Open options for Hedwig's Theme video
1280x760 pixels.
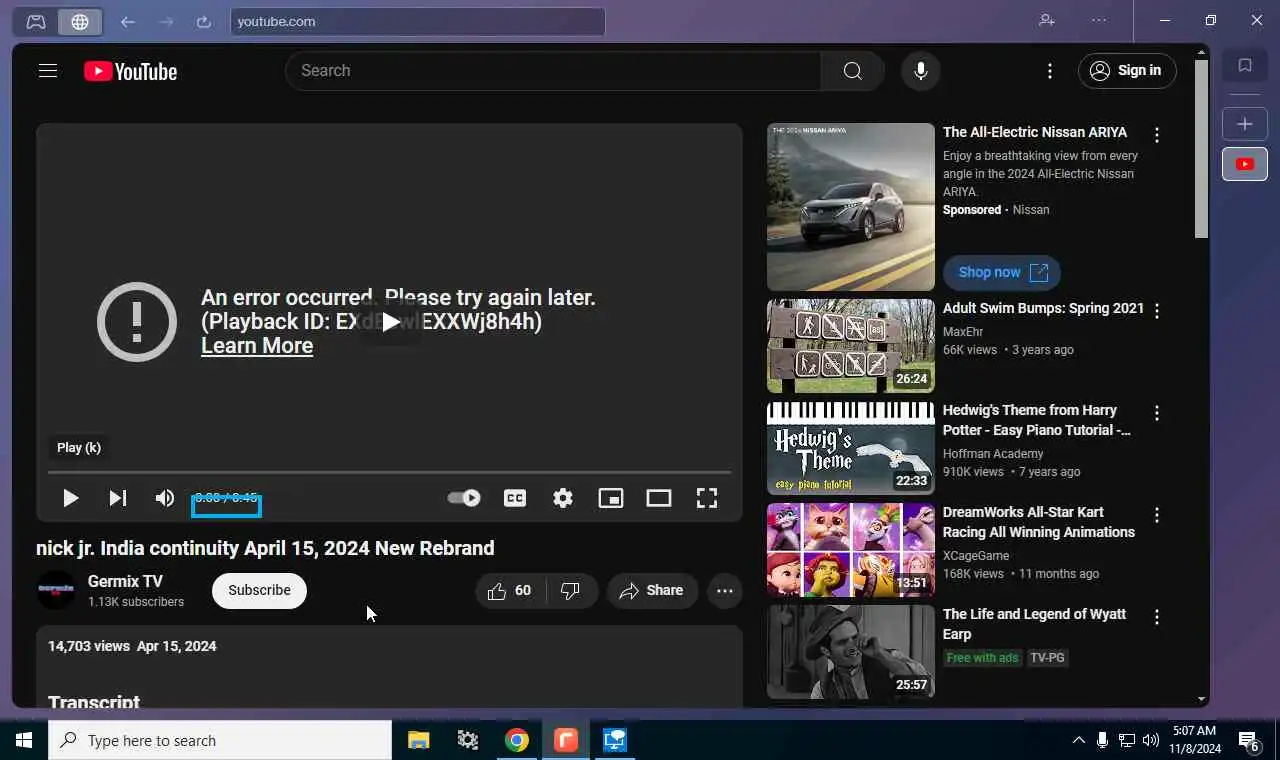coord(1157,413)
